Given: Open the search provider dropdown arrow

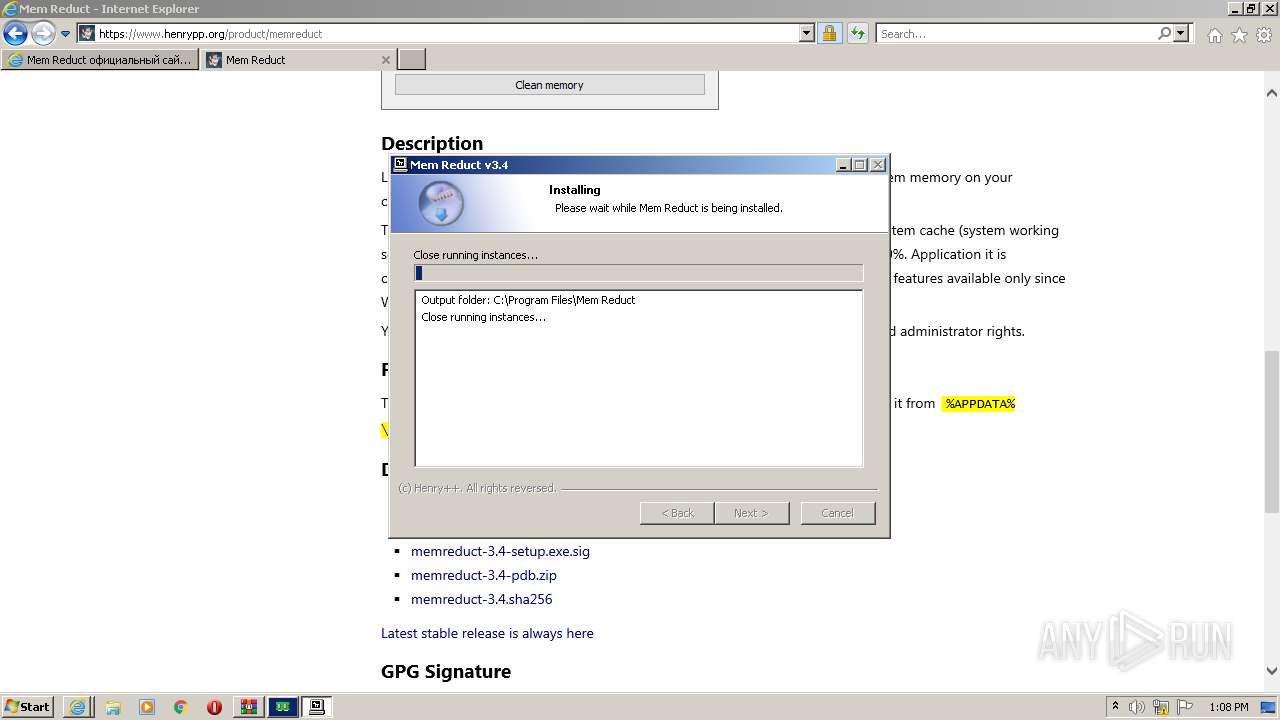Looking at the screenshot, I should (1181, 34).
